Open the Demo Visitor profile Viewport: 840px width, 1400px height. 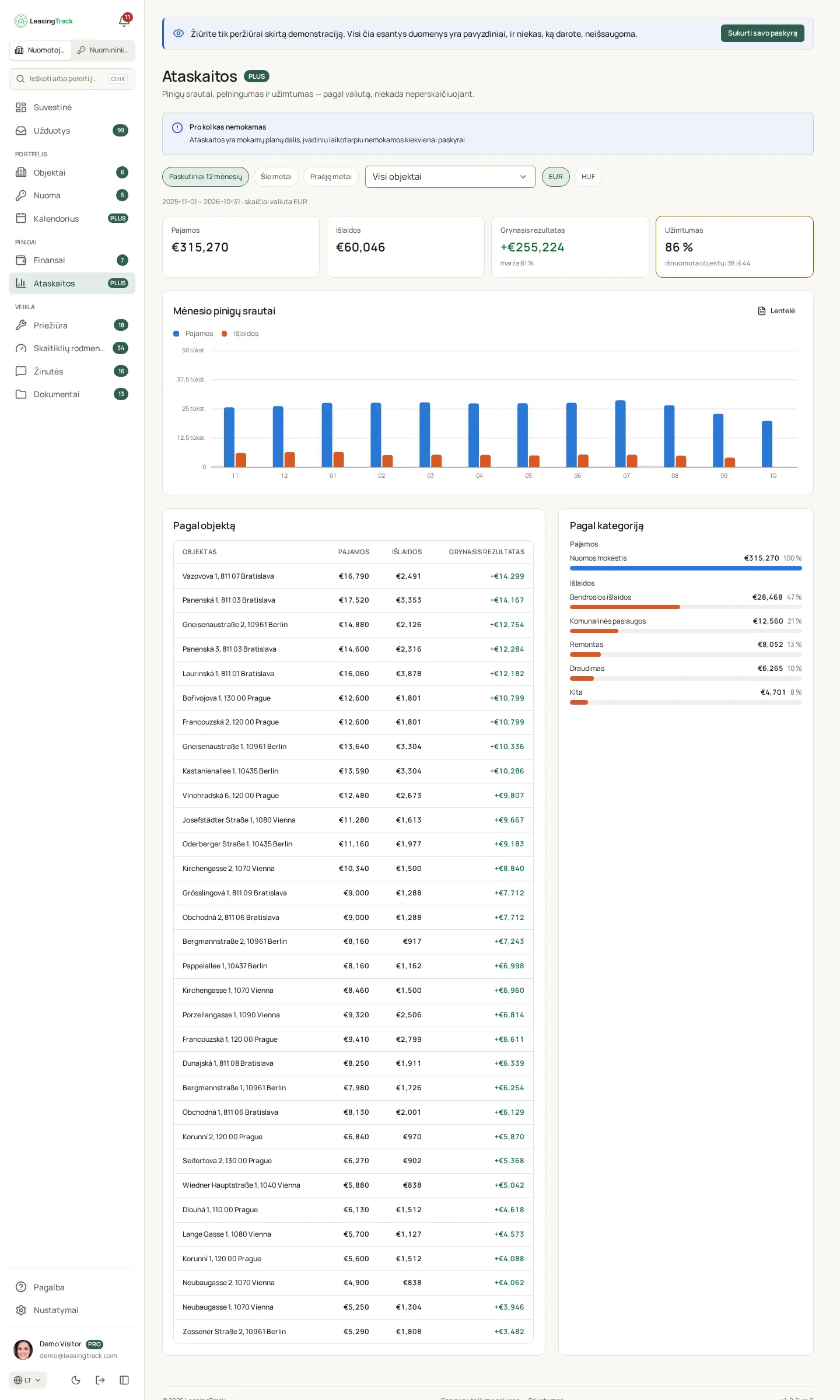click(x=72, y=1350)
